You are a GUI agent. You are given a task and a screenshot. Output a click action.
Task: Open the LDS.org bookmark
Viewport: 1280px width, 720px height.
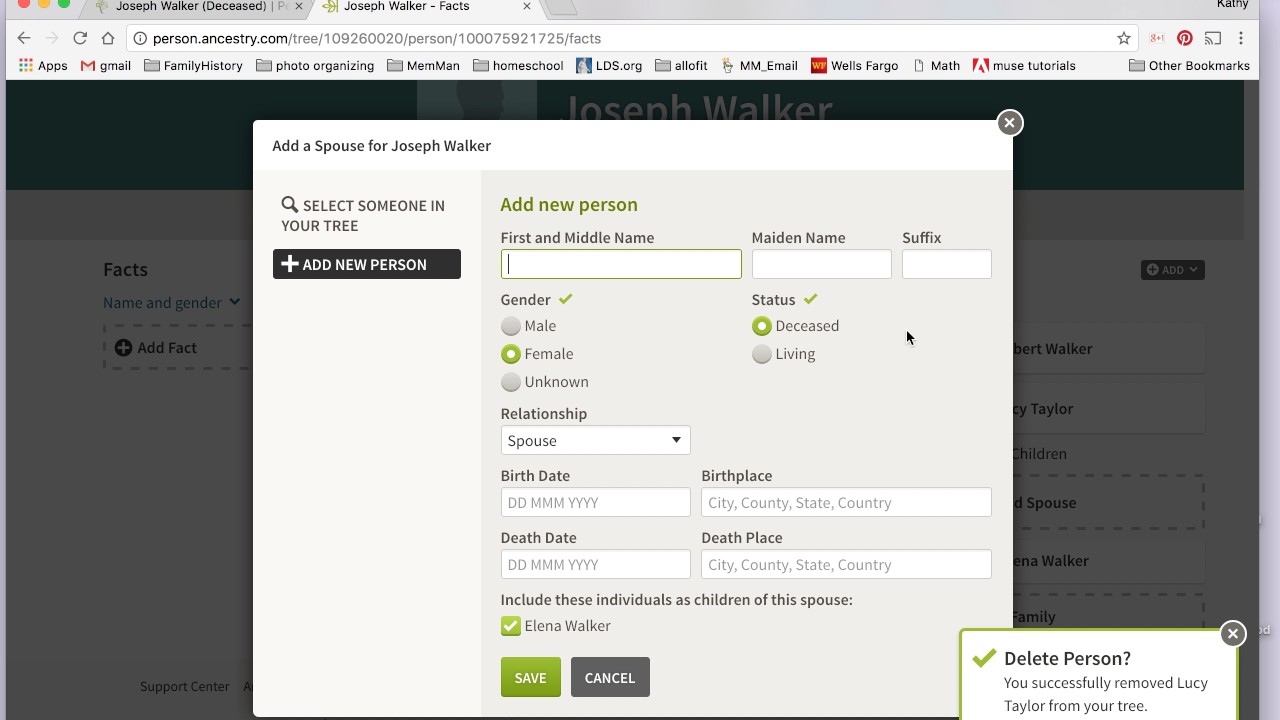click(x=609, y=66)
